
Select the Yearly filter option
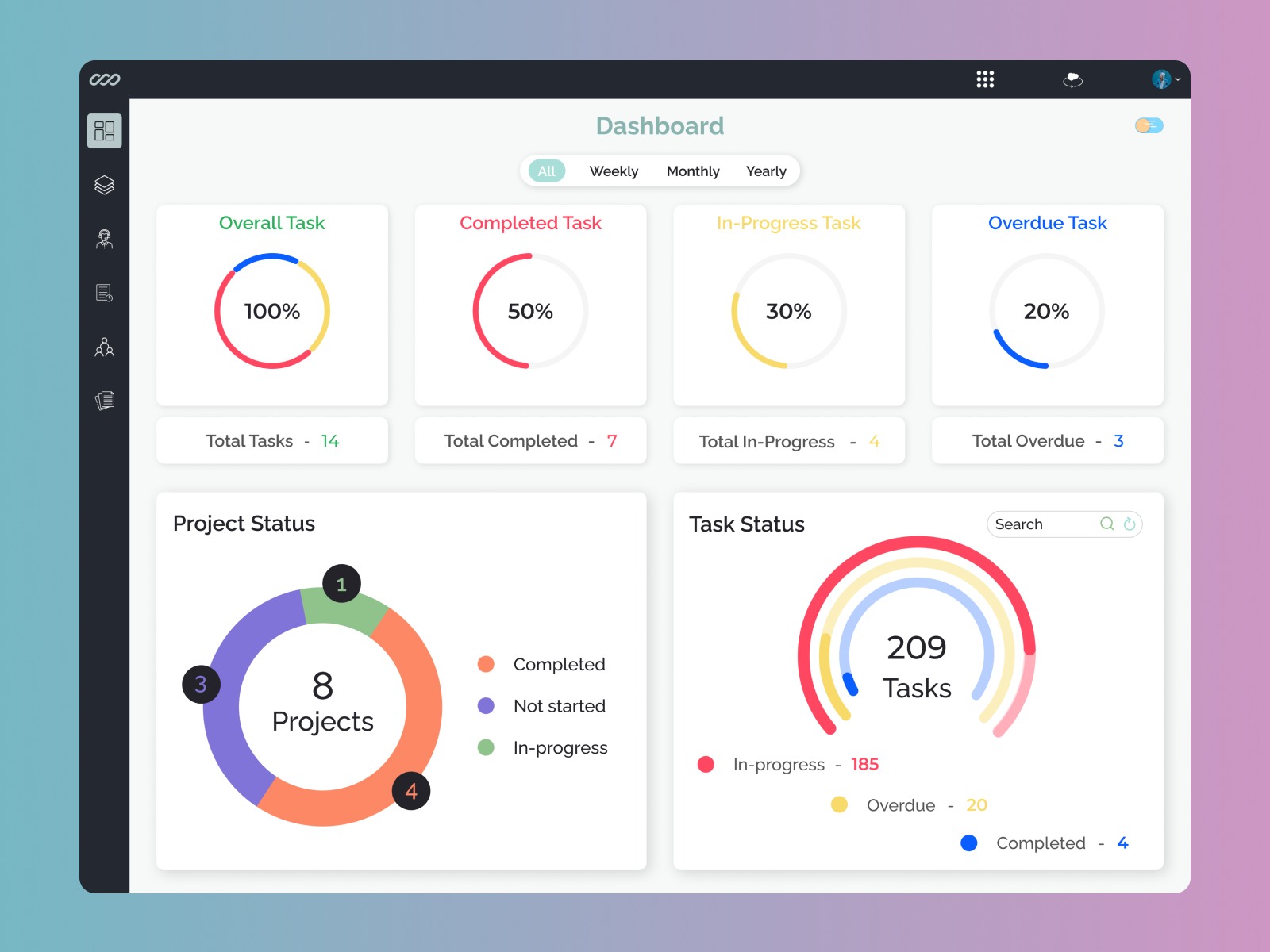point(765,171)
